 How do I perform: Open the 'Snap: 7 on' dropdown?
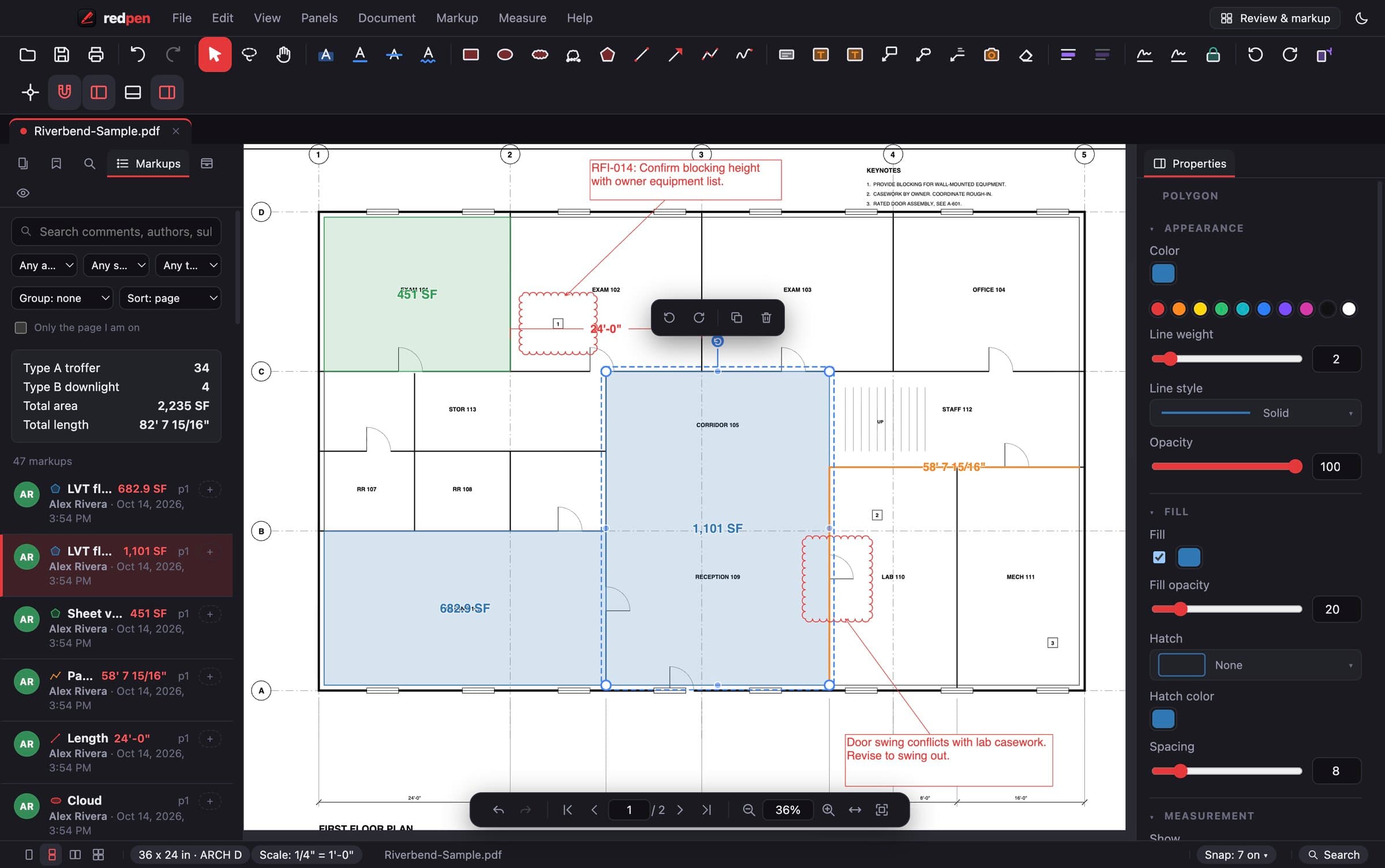1236,855
